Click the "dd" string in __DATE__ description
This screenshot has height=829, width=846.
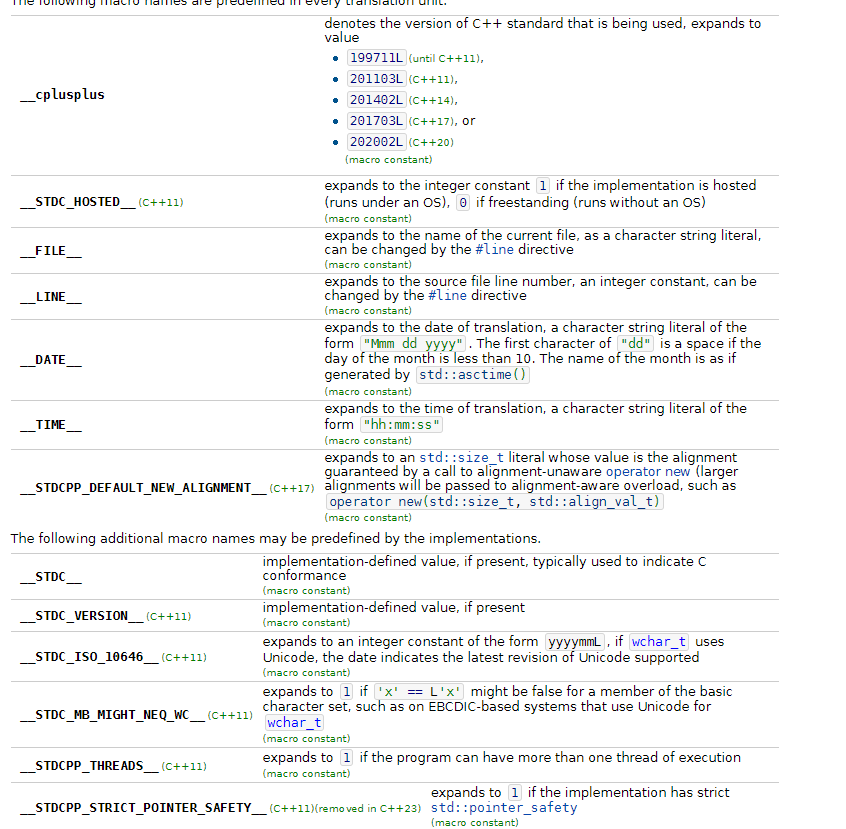tap(636, 344)
